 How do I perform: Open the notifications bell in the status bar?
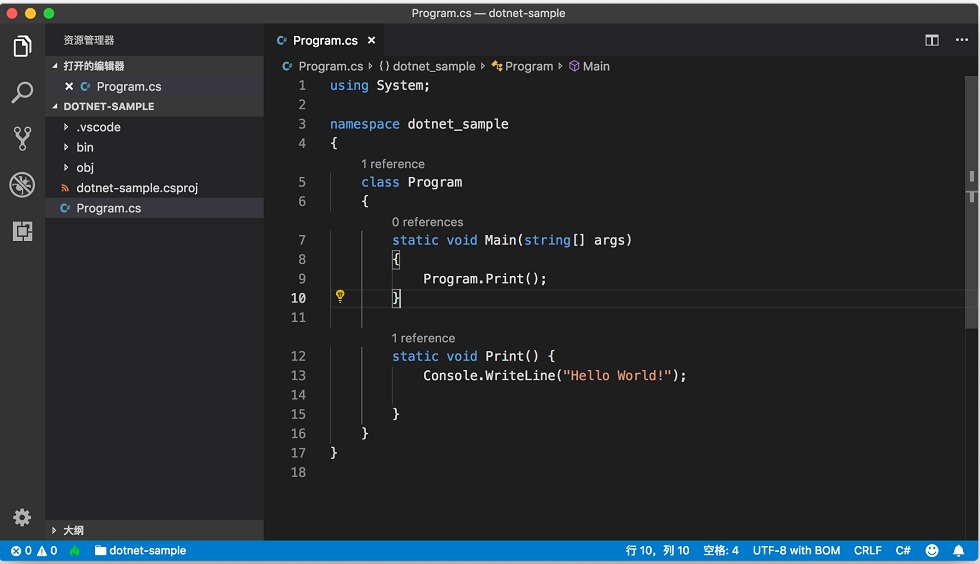tap(958, 550)
